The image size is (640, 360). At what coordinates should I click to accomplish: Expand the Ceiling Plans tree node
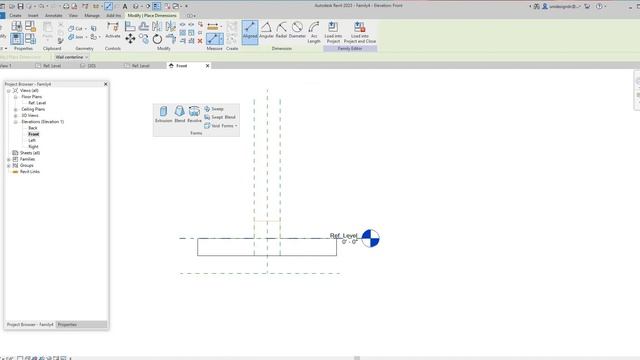(x=16, y=109)
